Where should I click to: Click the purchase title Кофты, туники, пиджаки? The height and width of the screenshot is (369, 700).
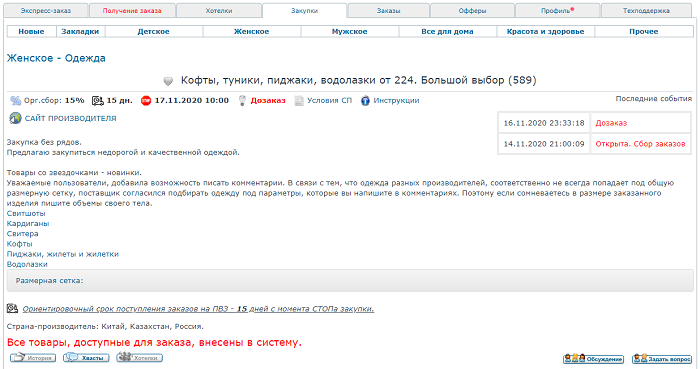point(358,80)
